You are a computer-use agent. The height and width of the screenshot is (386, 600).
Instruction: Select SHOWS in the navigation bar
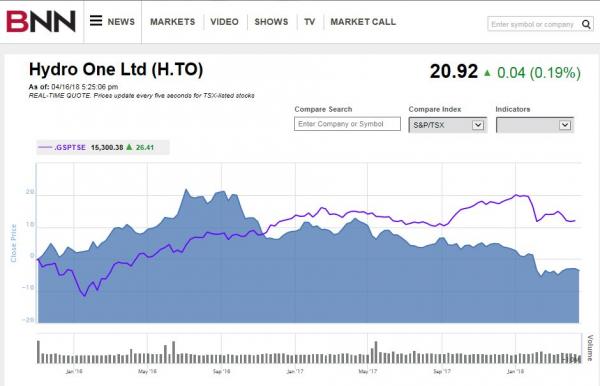(x=271, y=22)
